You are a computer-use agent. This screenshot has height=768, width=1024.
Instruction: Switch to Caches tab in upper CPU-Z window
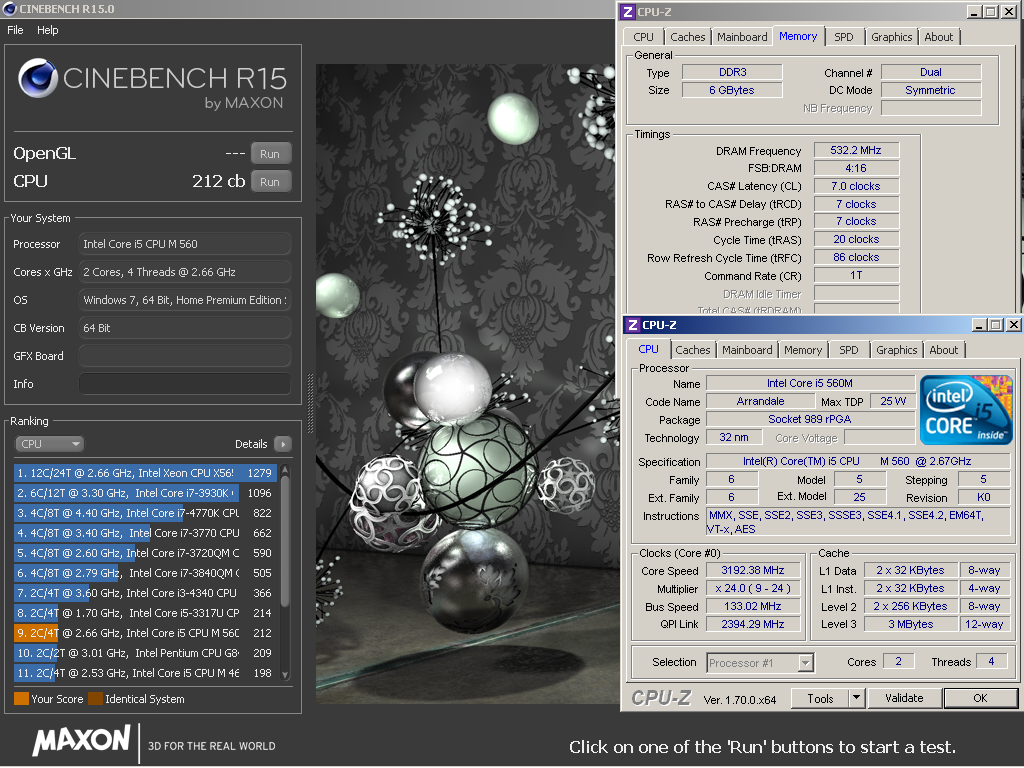tap(688, 37)
